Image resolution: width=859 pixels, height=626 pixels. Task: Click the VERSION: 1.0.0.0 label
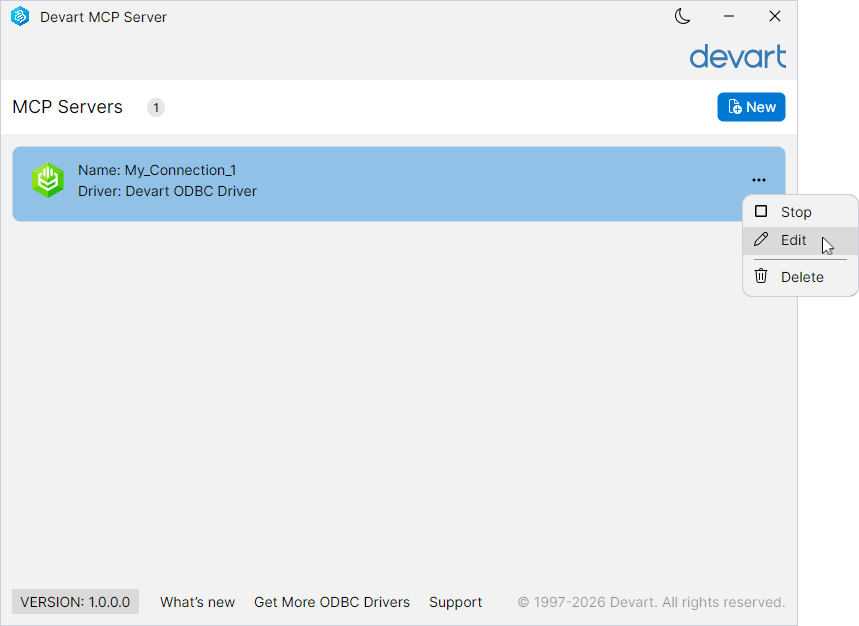(75, 602)
